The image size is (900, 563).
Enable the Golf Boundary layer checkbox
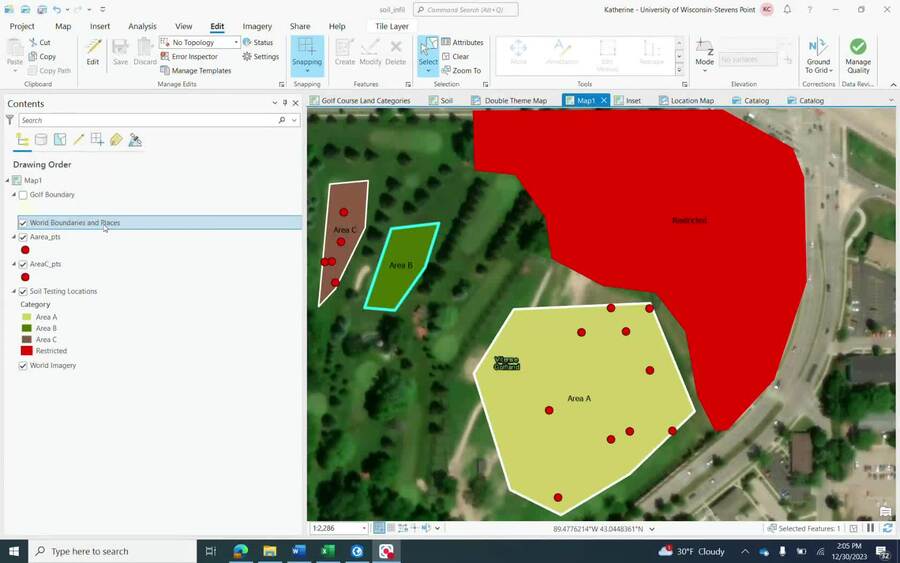[x=23, y=195]
